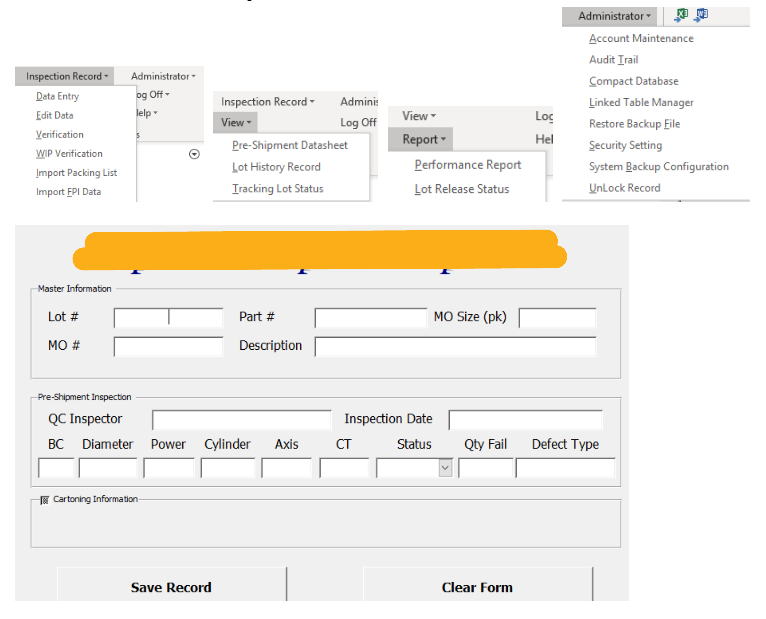This screenshot has height=619, width=766.
Task: Open the Status dropdown arrow
Action: [x=445, y=467]
